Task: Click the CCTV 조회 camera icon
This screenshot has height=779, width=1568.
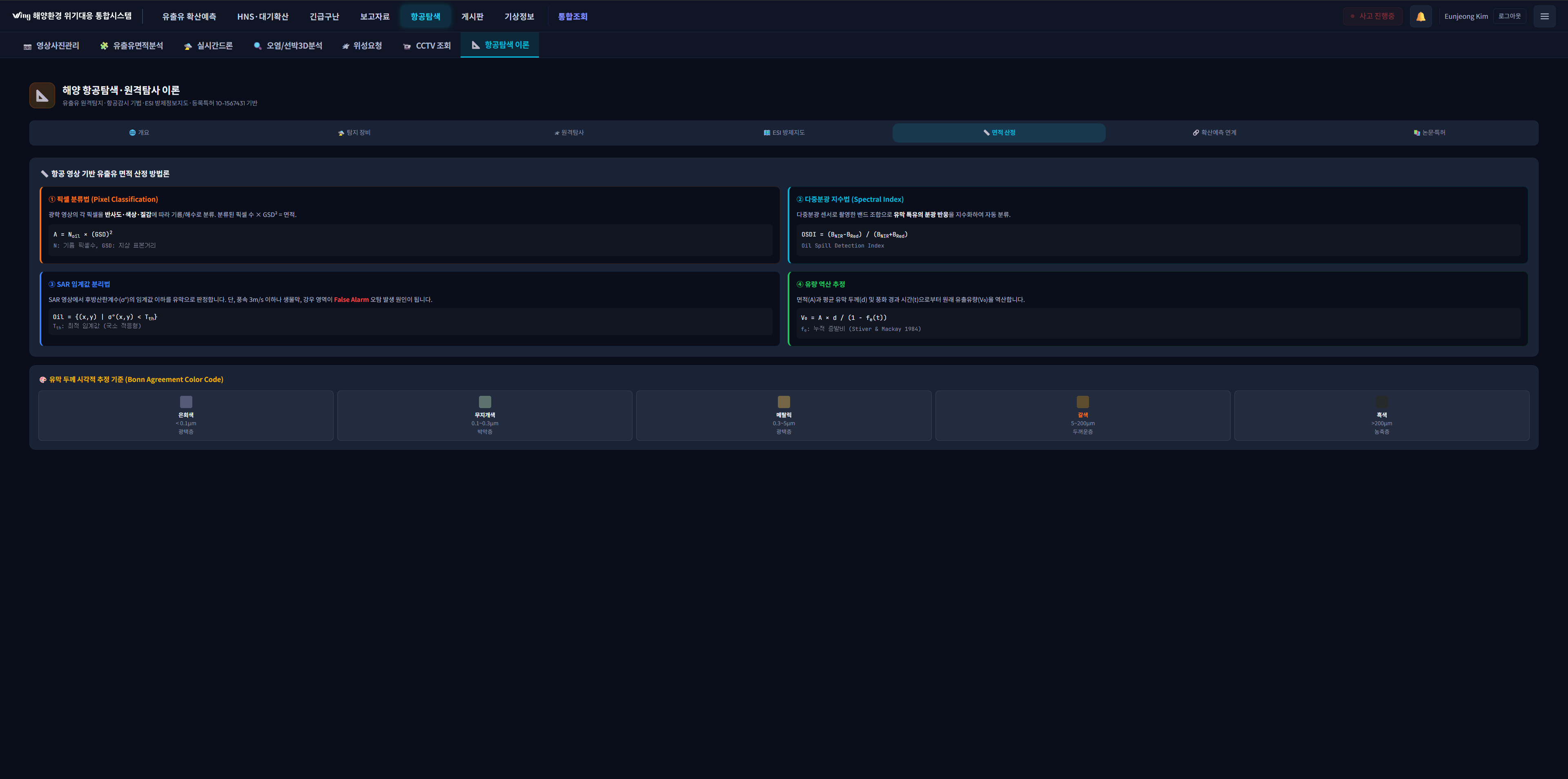Action: [x=407, y=46]
